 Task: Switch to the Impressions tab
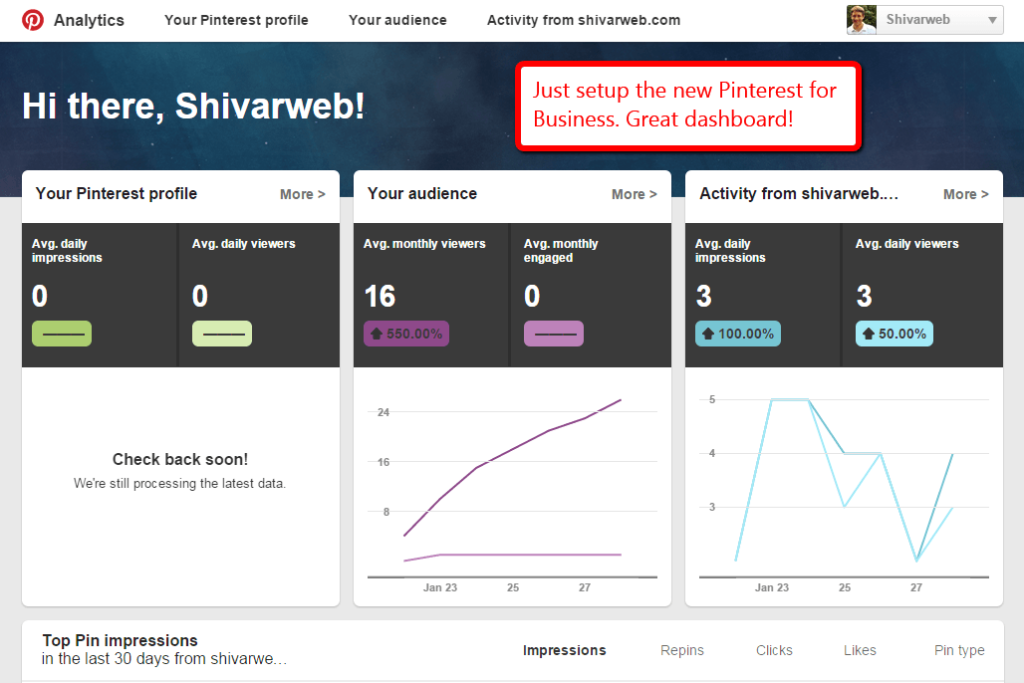pyautogui.click(x=564, y=650)
